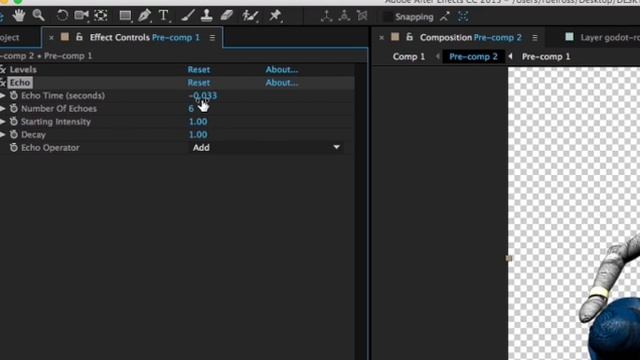Image resolution: width=640 pixels, height=360 pixels.
Task: Select the Type tool
Action: click(x=164, y=16)
